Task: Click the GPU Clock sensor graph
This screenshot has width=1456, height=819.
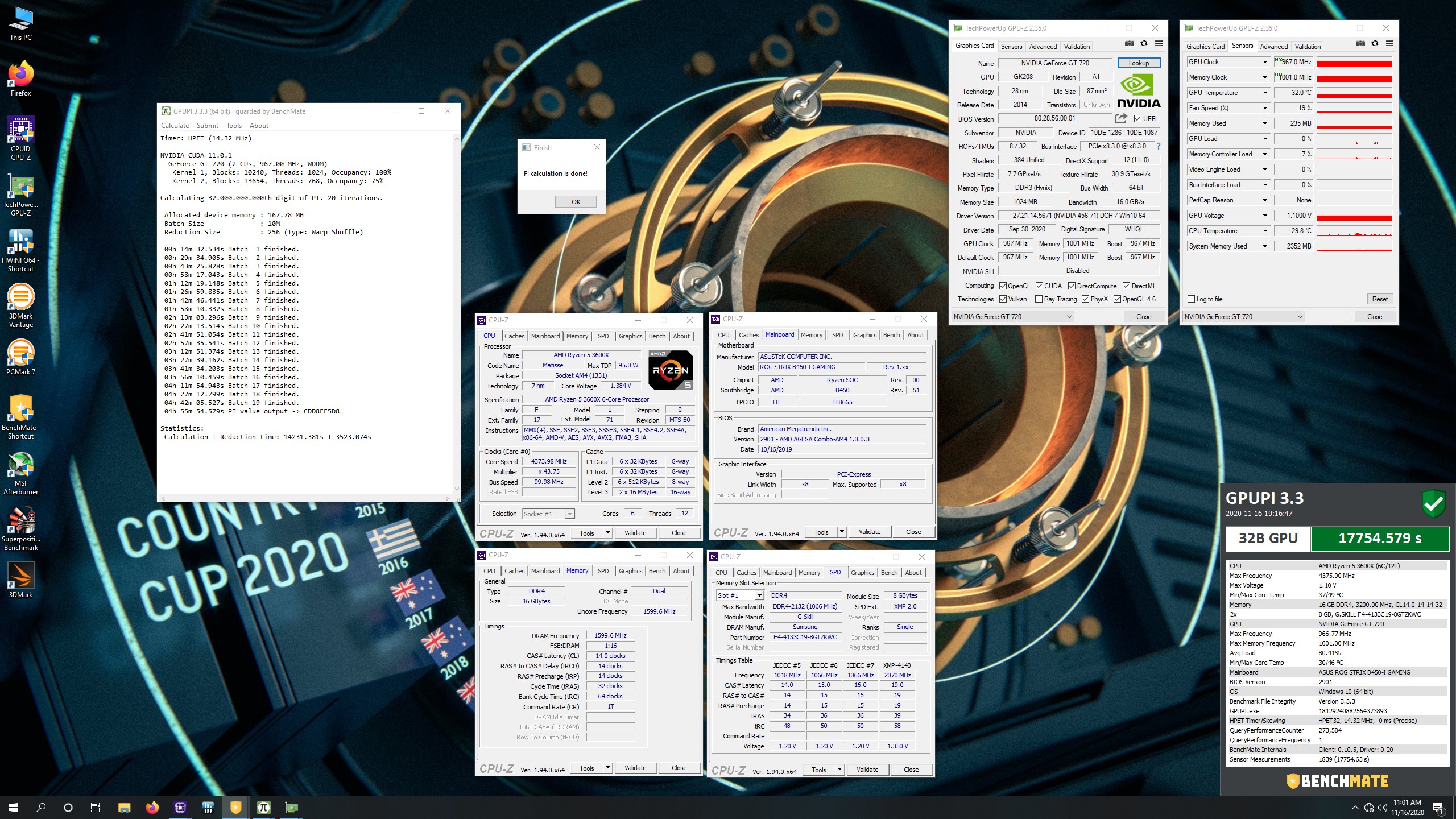Action: click(1354, 62)
